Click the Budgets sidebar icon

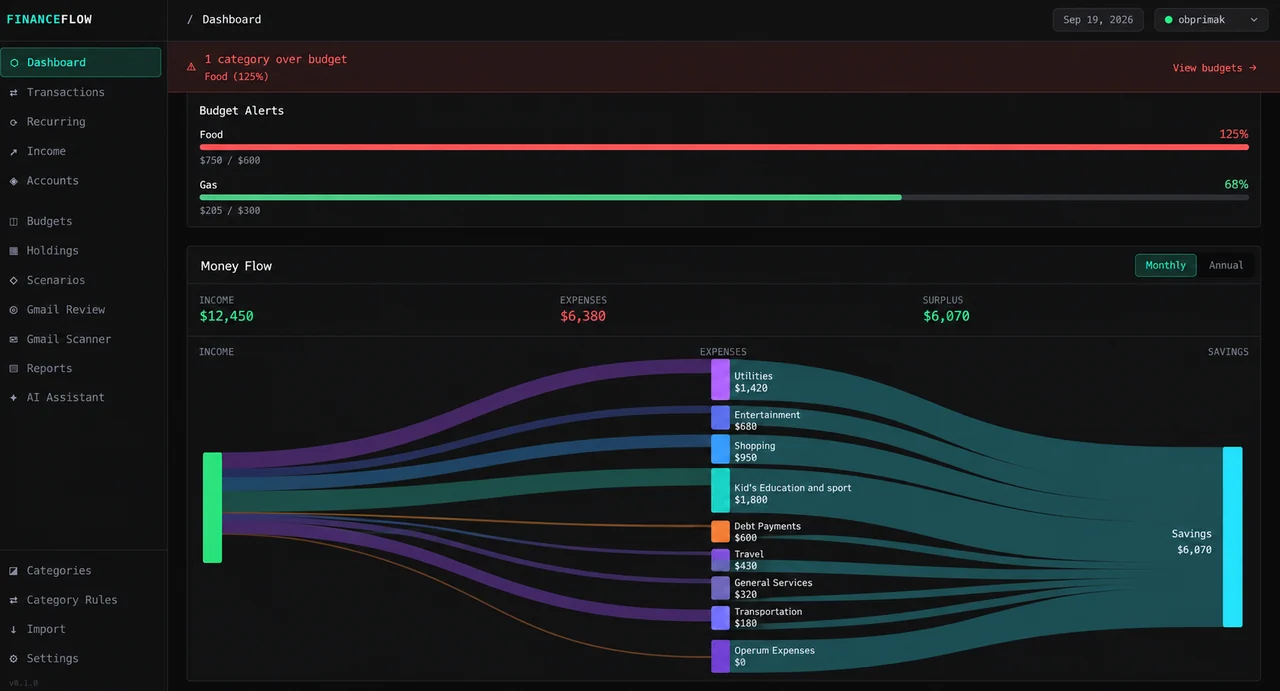(x=14, y=221)
